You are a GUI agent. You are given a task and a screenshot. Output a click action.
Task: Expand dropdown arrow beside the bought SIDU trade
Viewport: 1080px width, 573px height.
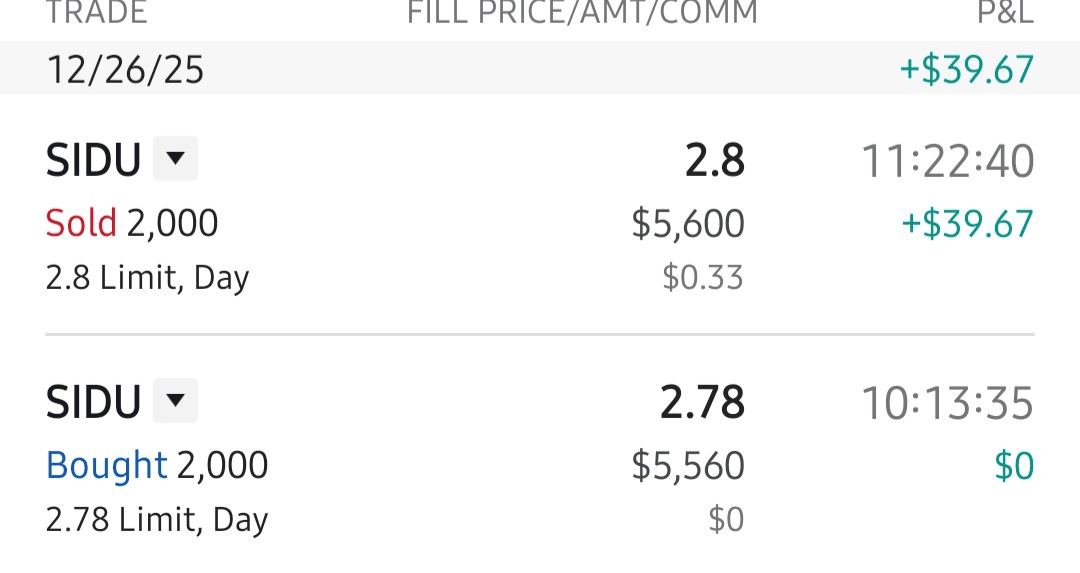tap(175, 401)
